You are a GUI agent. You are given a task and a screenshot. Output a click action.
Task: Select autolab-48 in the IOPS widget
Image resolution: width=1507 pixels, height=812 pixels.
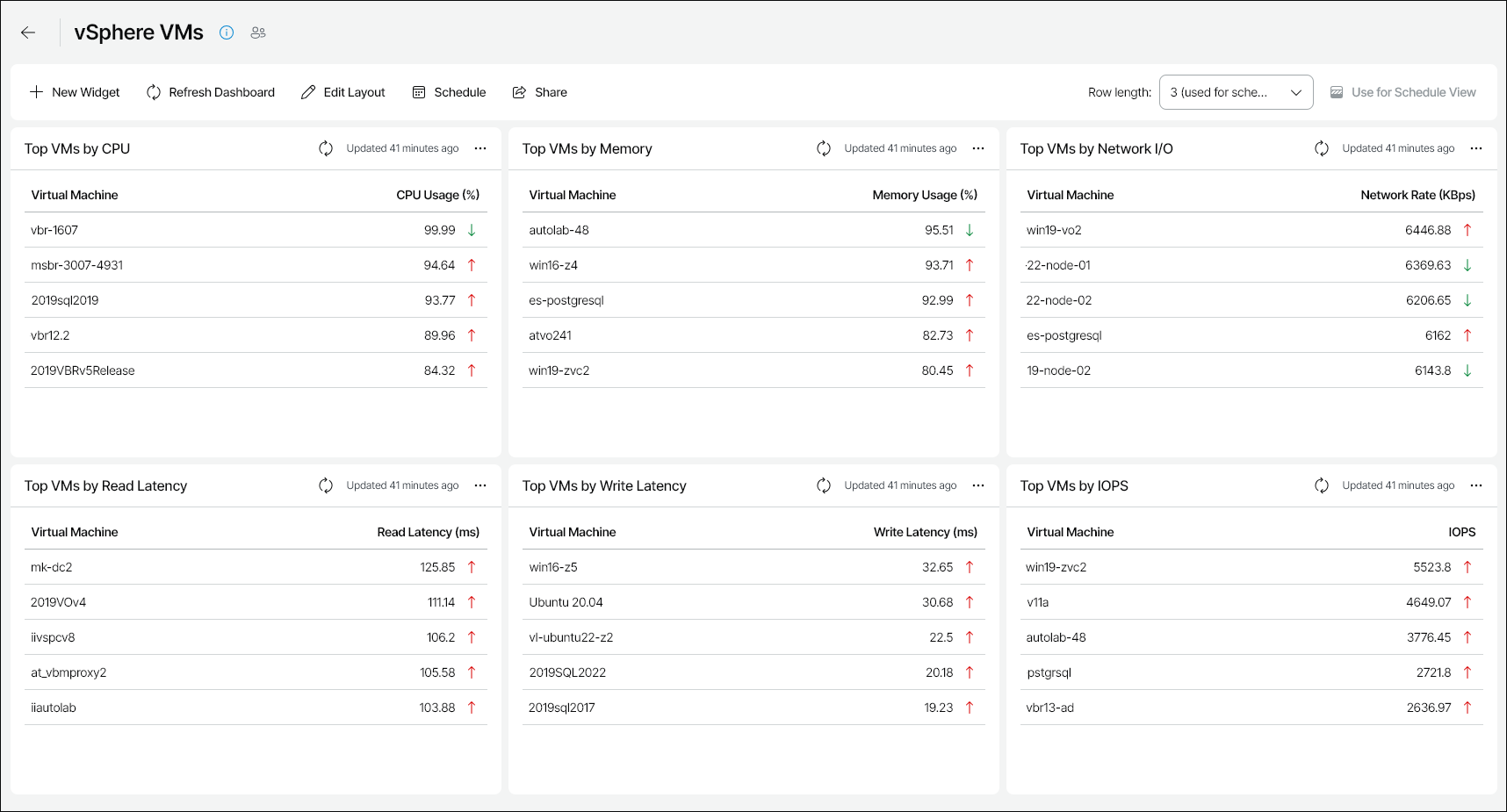1251,637
